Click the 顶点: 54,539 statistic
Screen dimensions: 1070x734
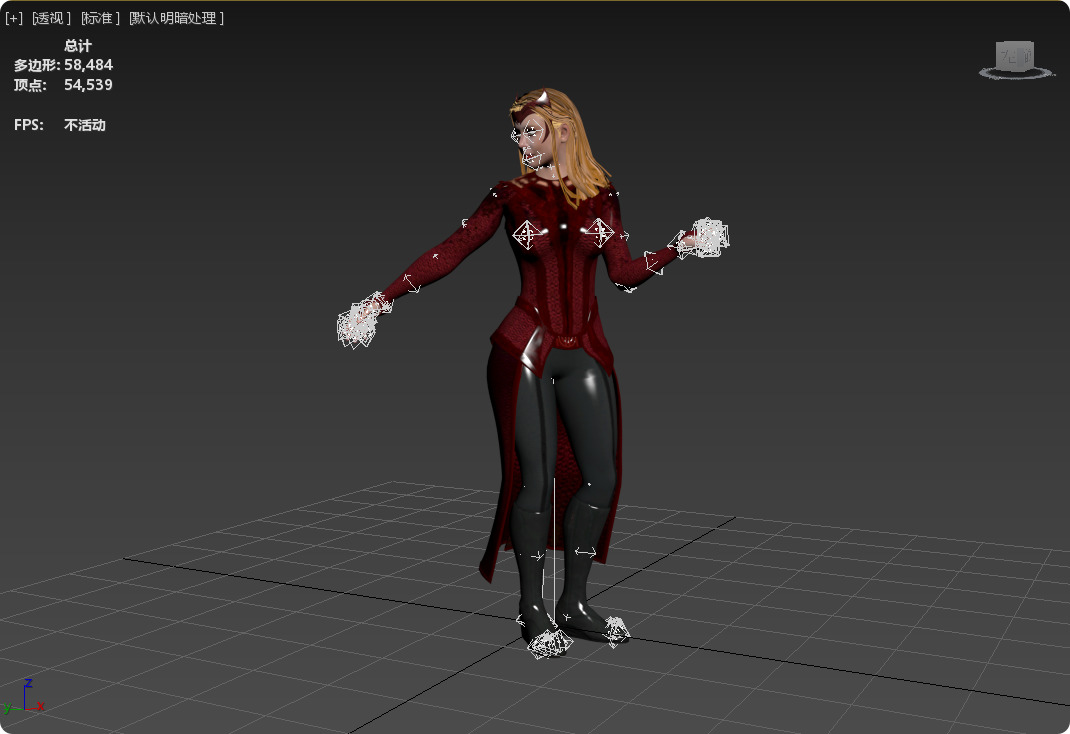pos(63,85)
